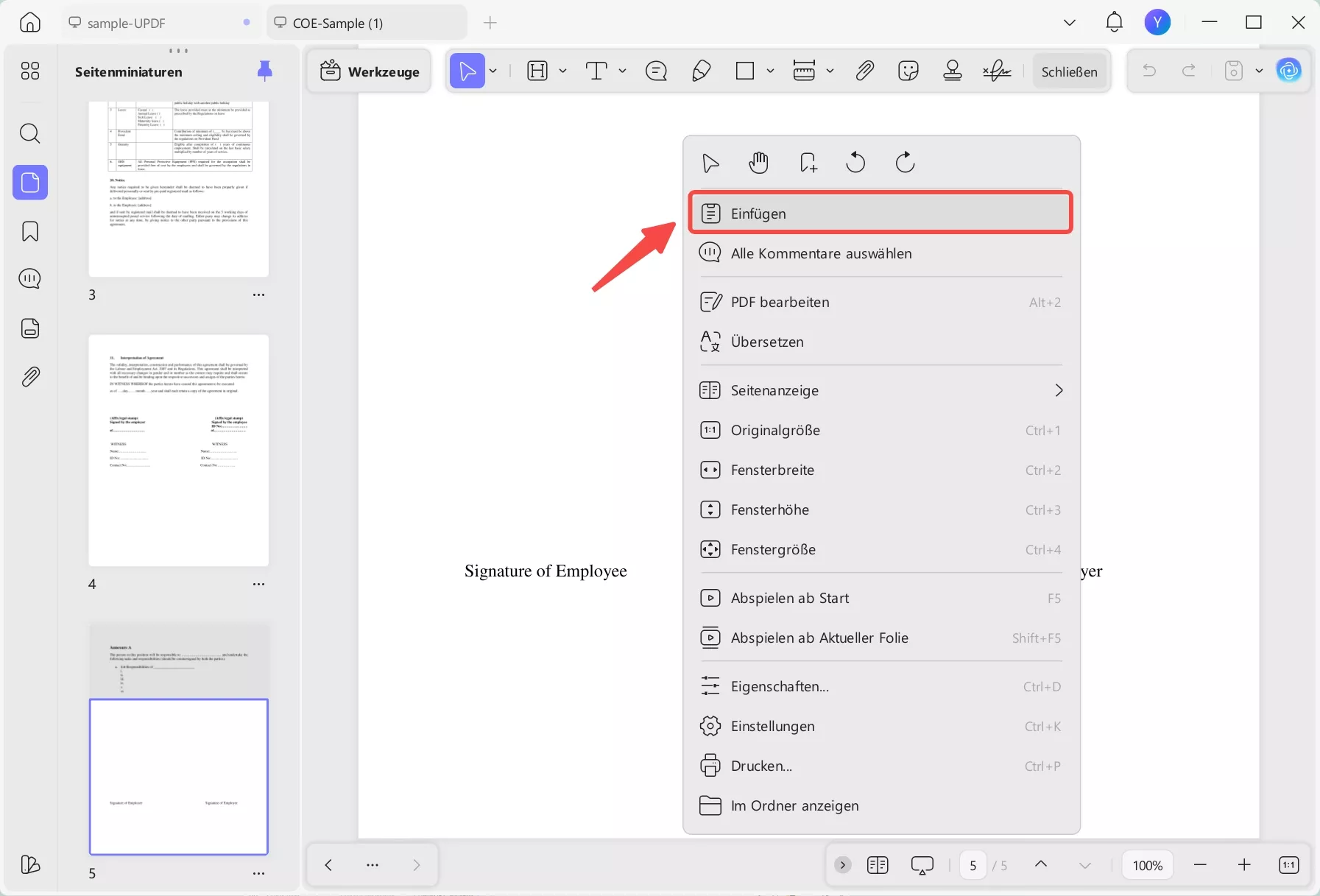
Task: Click the current page number field
Action: pyautogui.click(x=973, y=865)
